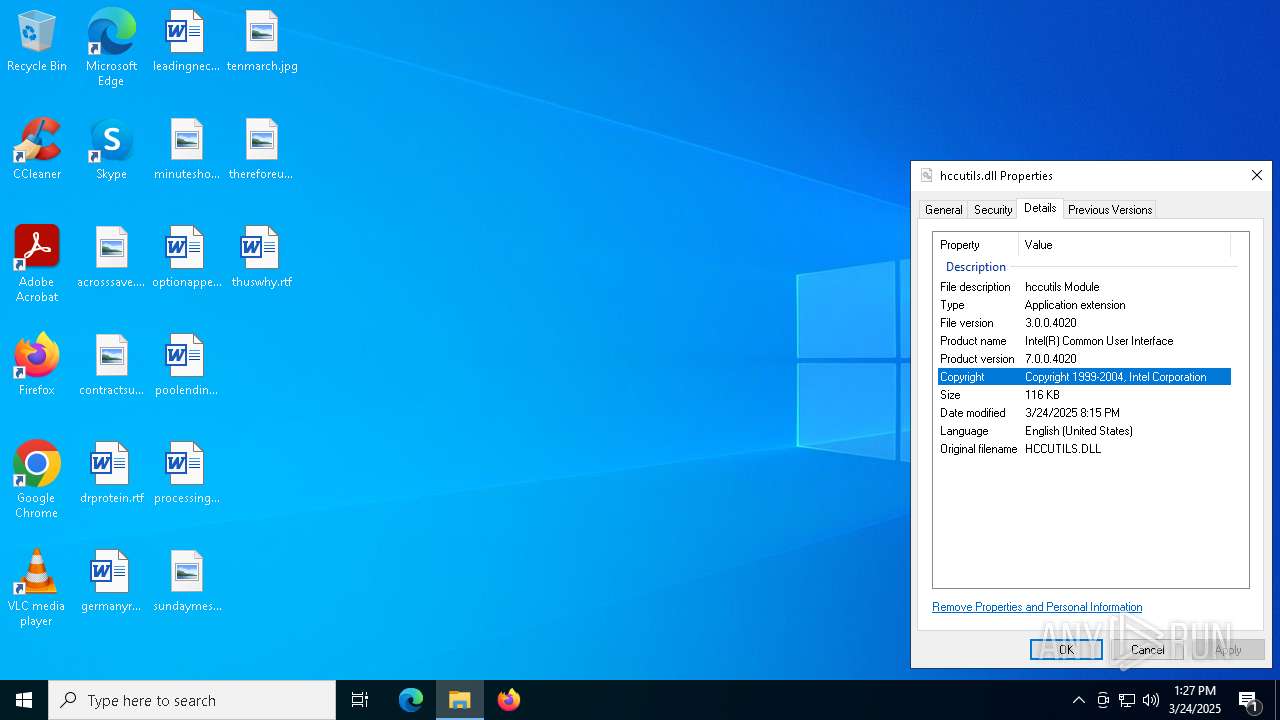Select the Firefox desktop shortcut
Image resolution: width=1280 pixels, height=720 pixels.
tap(37, 366)
